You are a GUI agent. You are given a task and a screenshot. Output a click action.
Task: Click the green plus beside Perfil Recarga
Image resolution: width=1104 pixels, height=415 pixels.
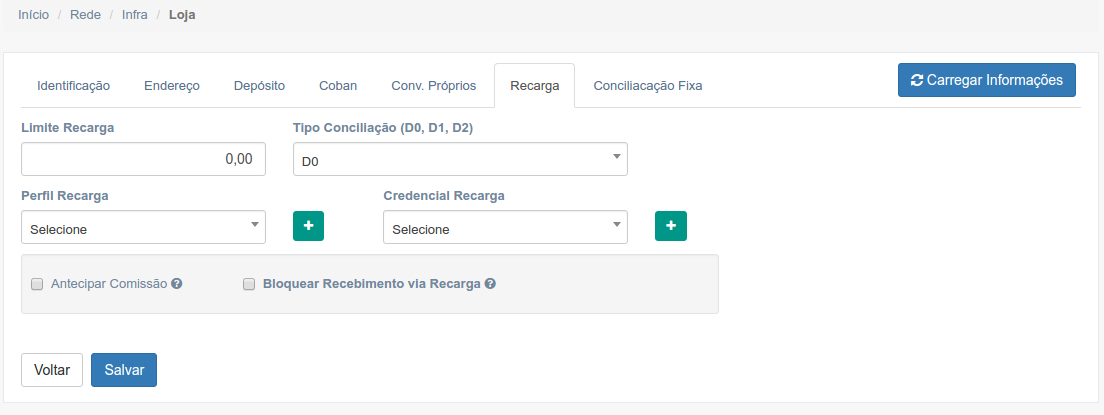[308, 226]
